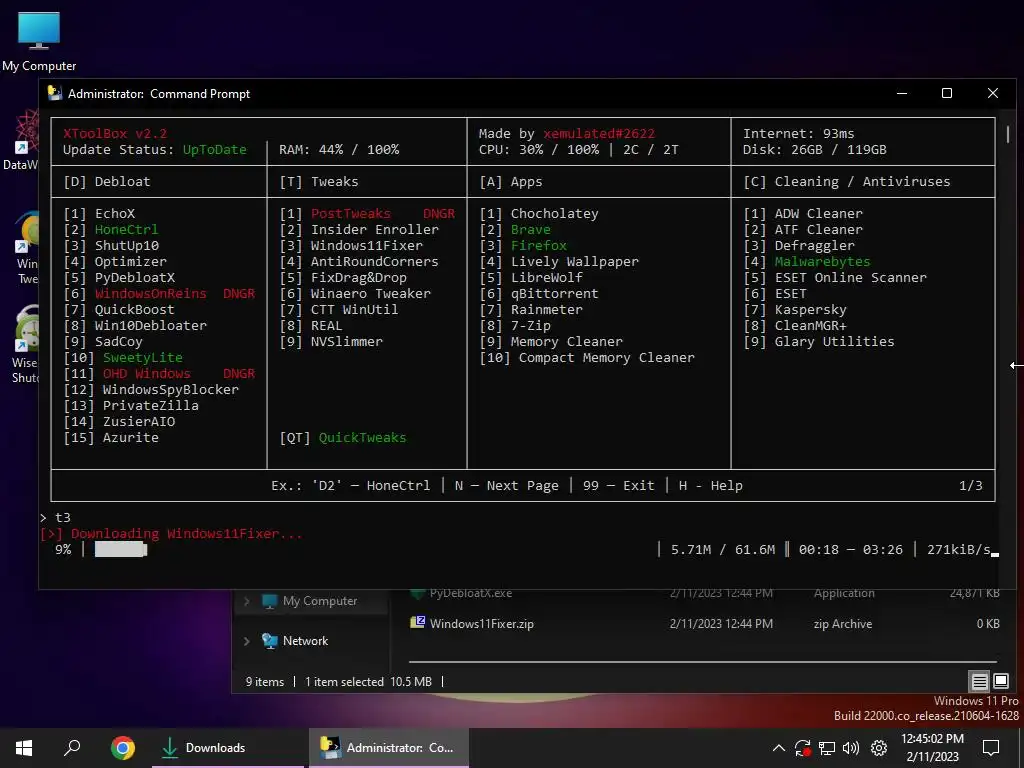Image resolution: width=1024 pixels, height=768 pixels.
Task: Click the Brave entry under Apps
Action: [530, 229]
